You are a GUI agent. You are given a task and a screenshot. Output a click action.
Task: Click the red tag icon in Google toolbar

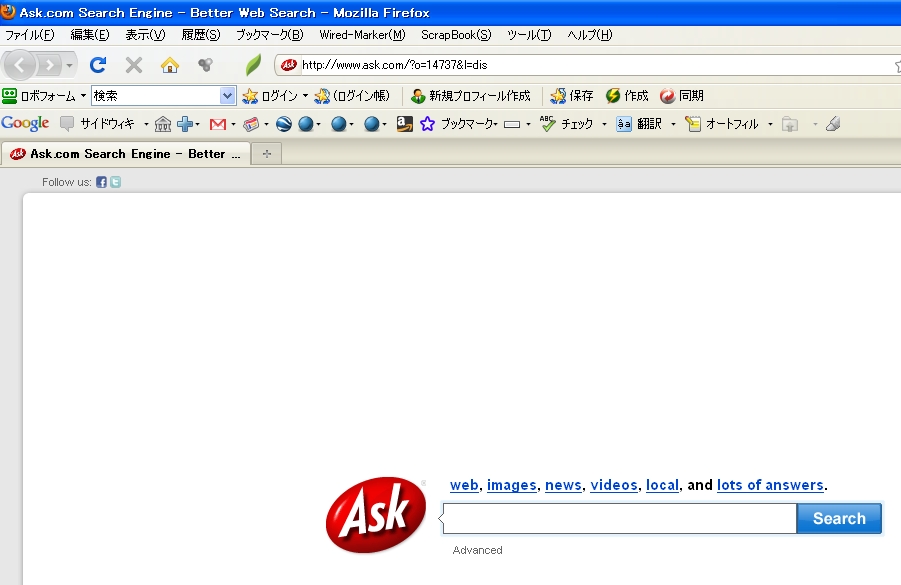click(x=251, y=124)
